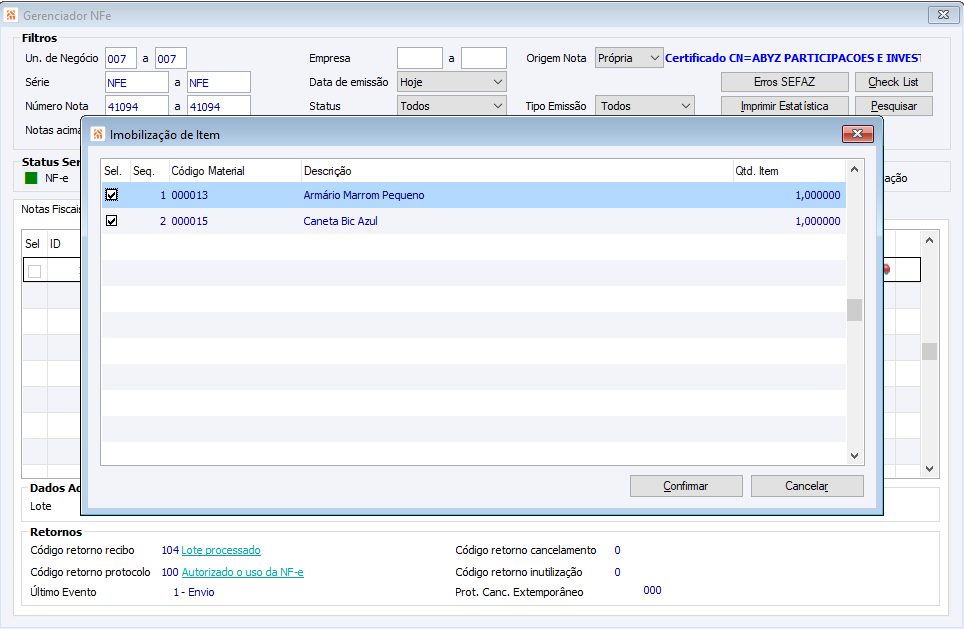Click the Notas Fiscais grid scroll-down arrow
Viewport: 964px width, 629px height.
(929, 469)
